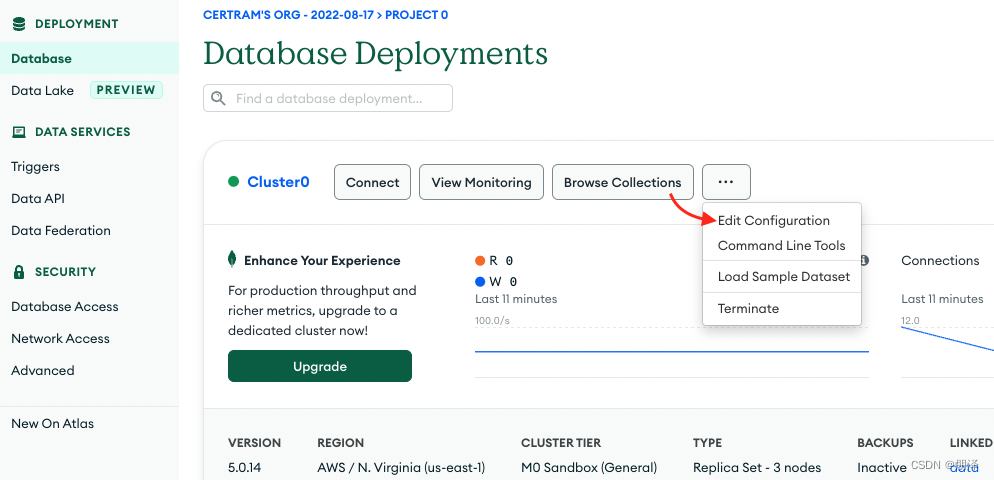Click the 5.0.14 version value

click(x=245, y=468)
